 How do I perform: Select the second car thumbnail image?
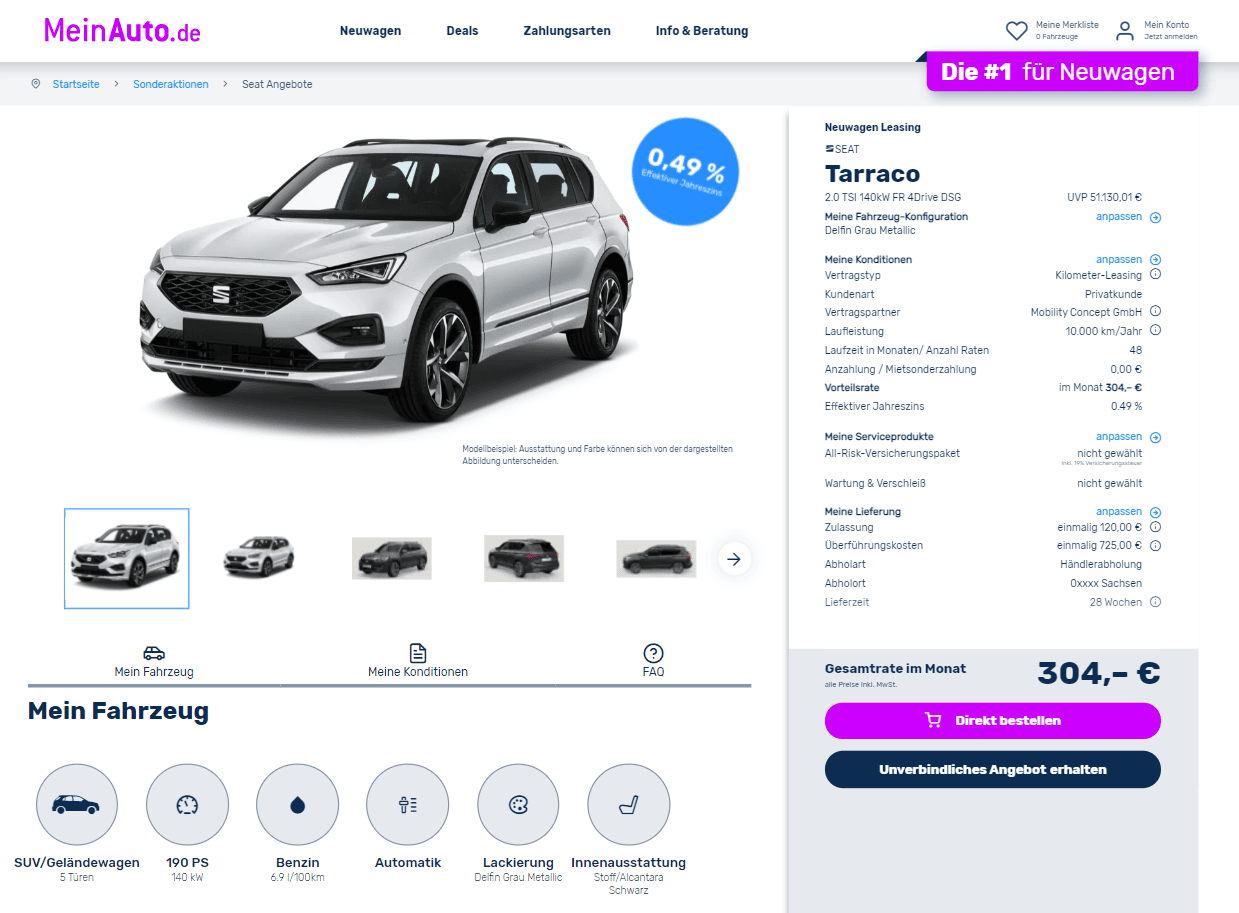258,557
